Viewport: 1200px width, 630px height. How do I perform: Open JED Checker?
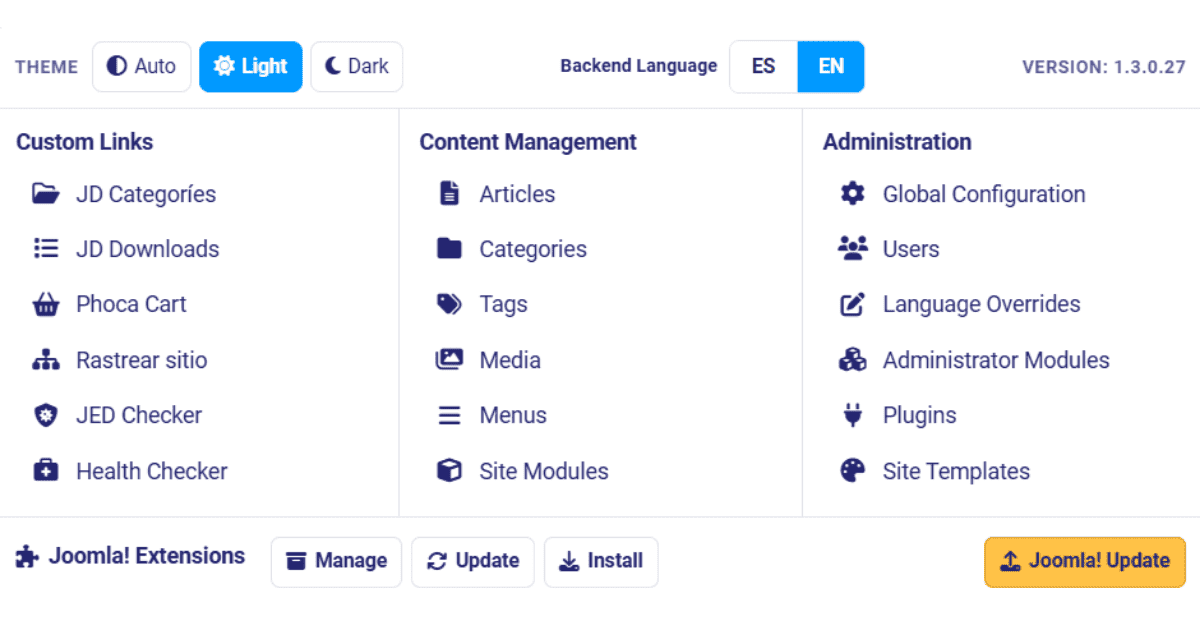[x=139, y=415]
